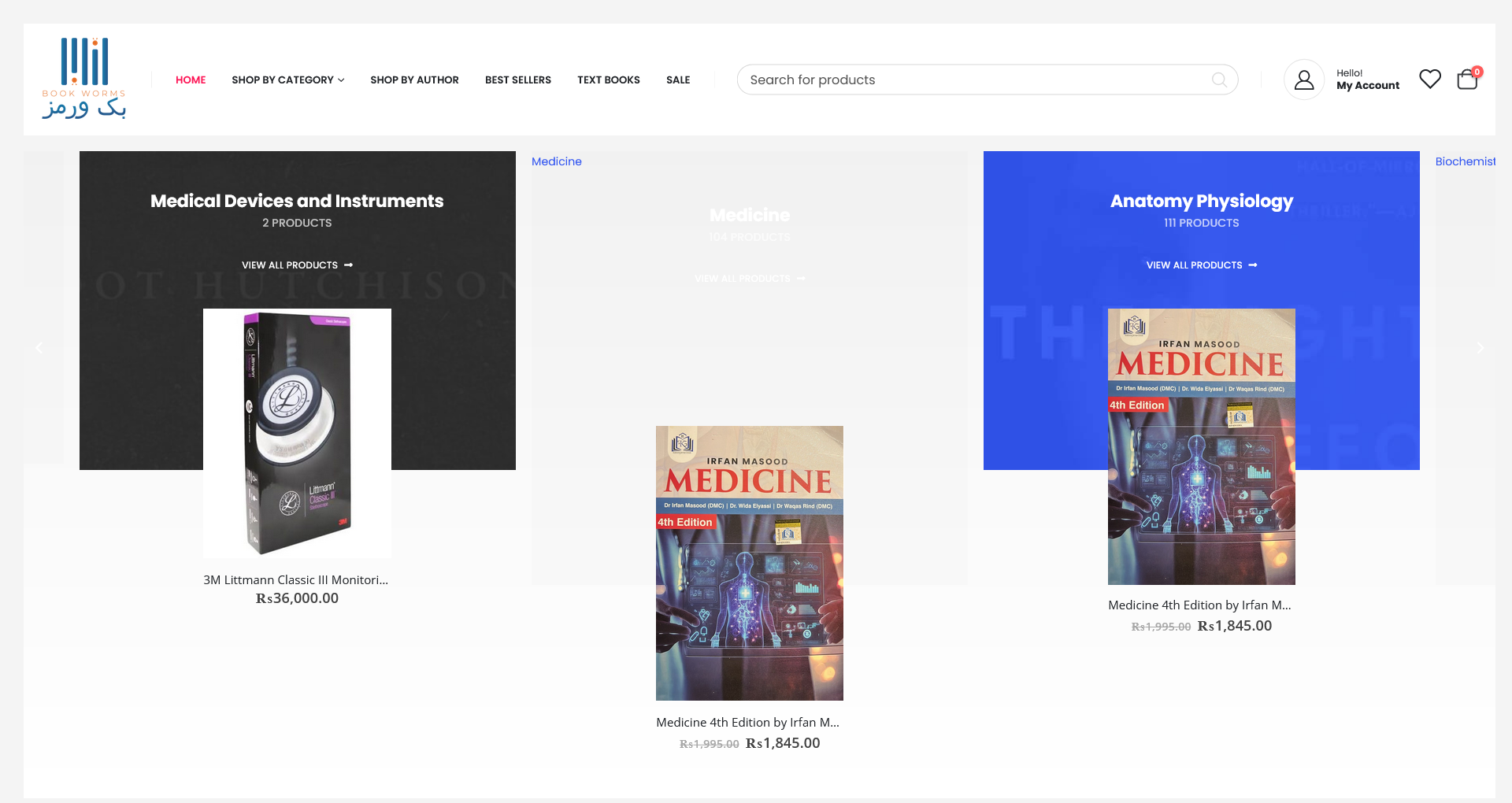
Task: Go to Best Sellers
Action: [517, 80]
